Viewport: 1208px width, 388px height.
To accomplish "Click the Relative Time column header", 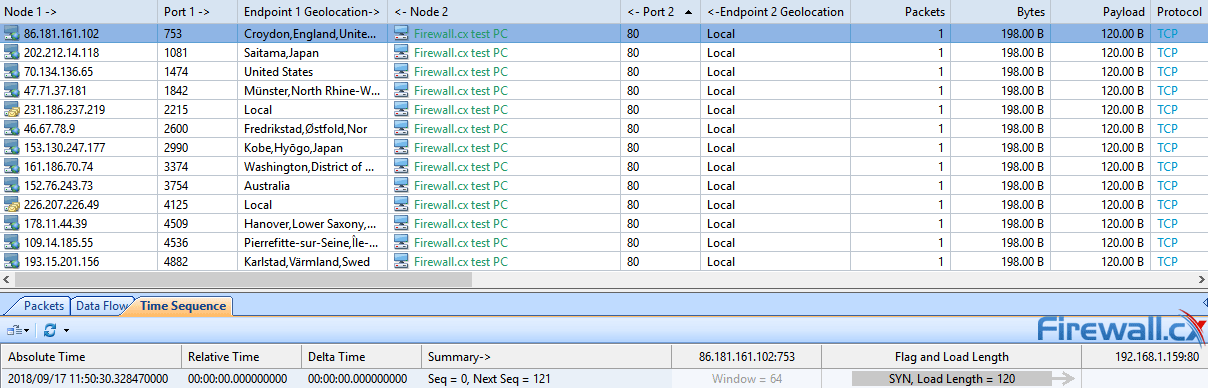I will 241,357.
